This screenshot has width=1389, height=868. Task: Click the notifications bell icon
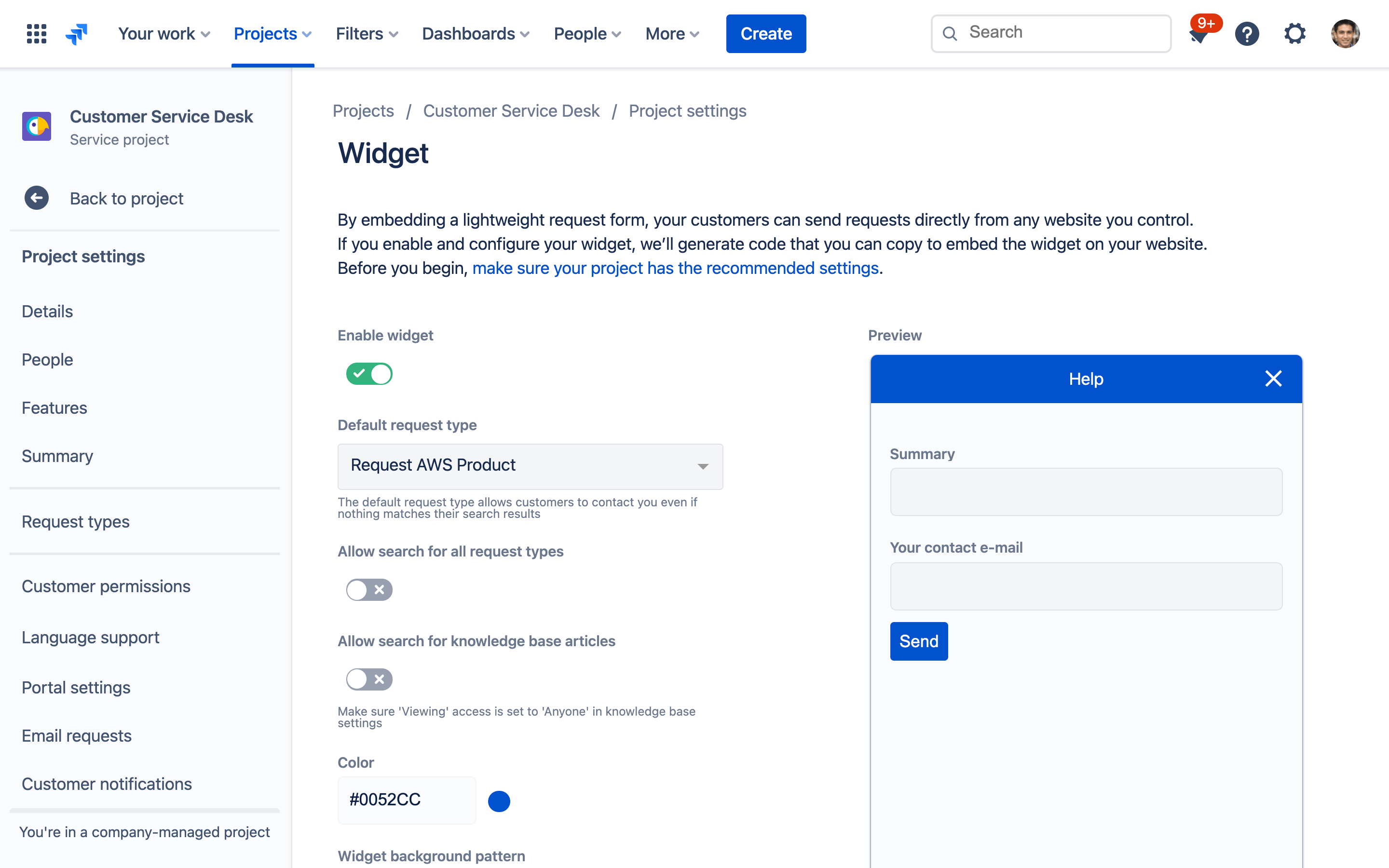pos(1199,33)
